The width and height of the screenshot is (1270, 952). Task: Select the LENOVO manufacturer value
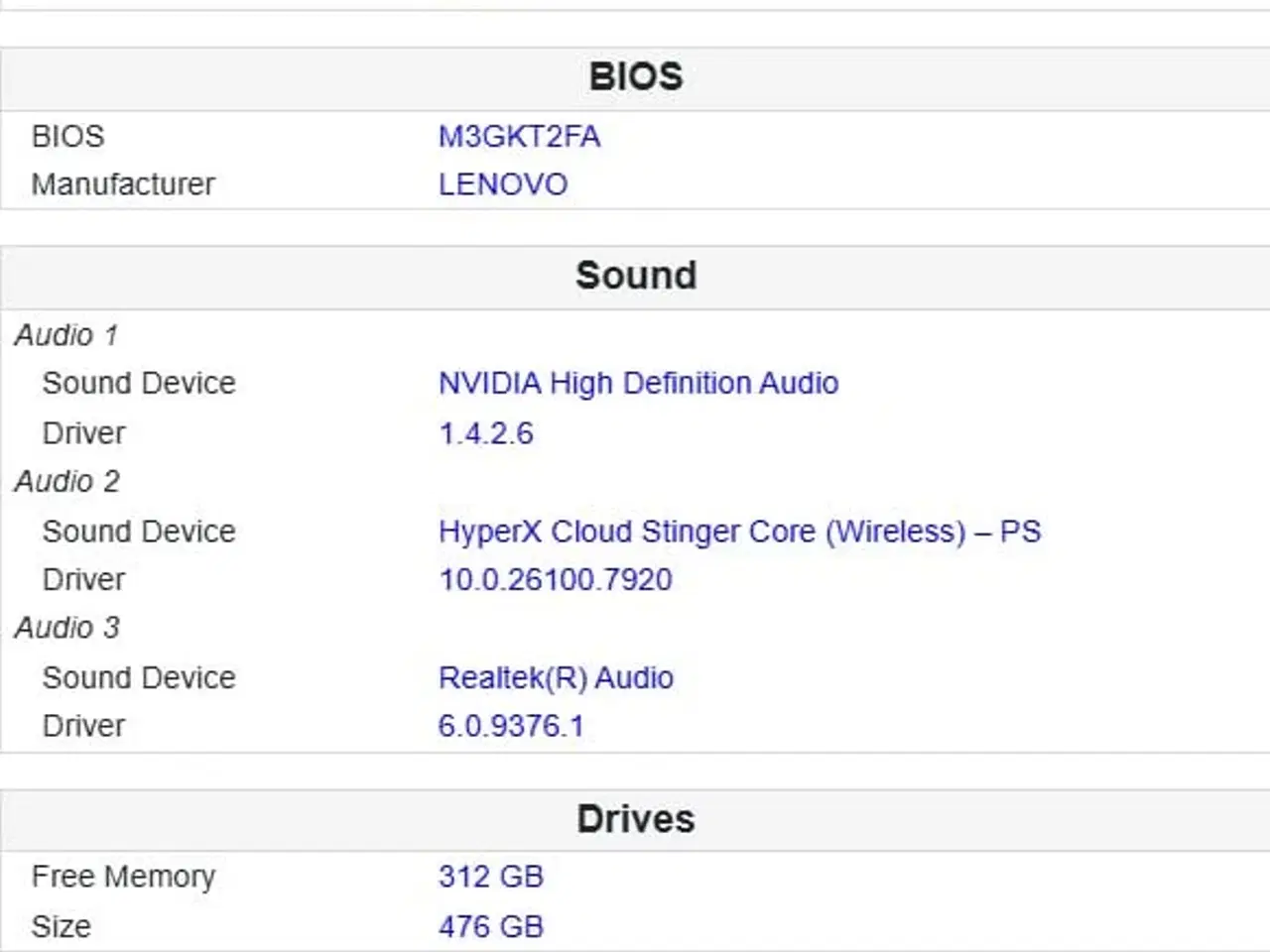coord(502,184)
